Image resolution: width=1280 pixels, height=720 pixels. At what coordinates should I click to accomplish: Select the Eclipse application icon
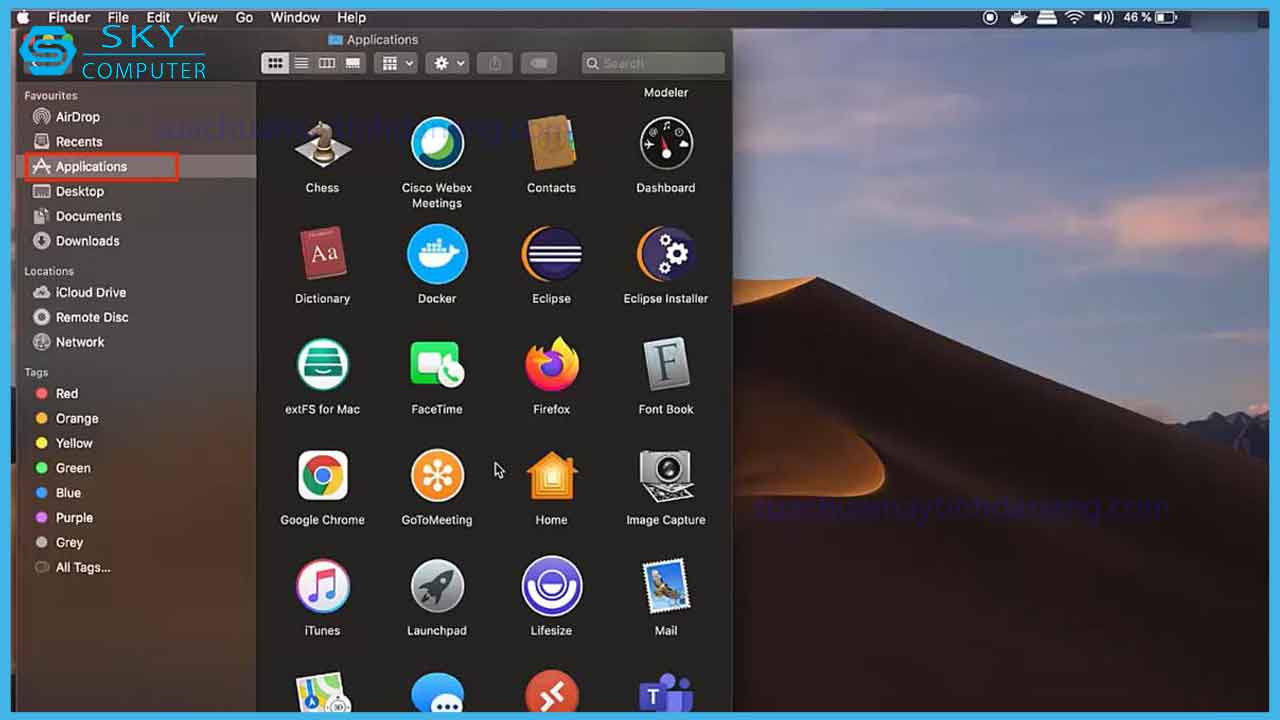[x=551, y=254]
